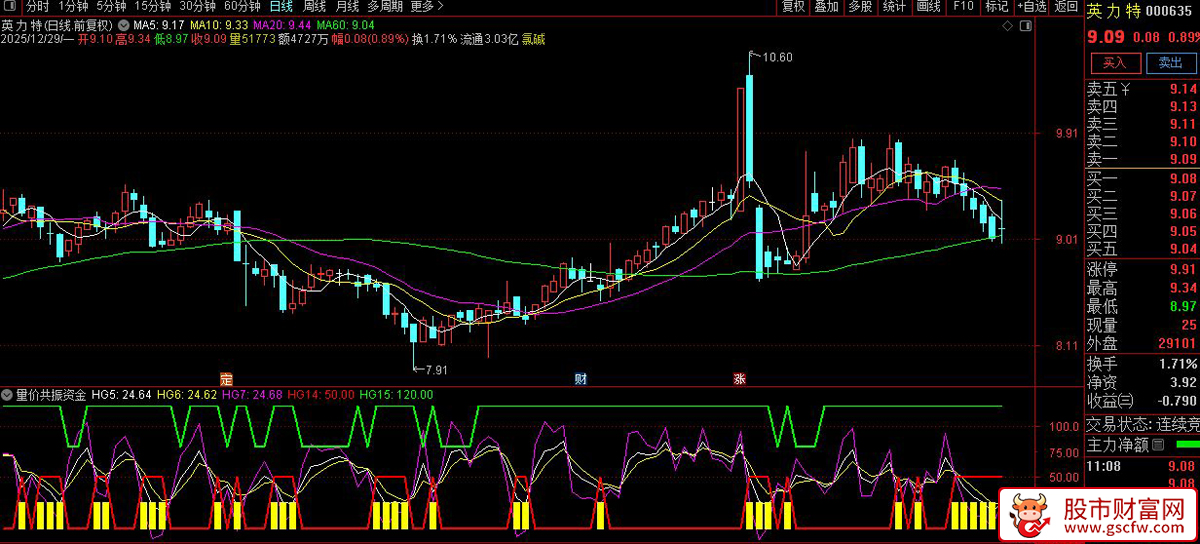Open the 更多 periods expander
Image resolution: width=1200 pixels, height=544 pixels.
click(x=428, y=7)
